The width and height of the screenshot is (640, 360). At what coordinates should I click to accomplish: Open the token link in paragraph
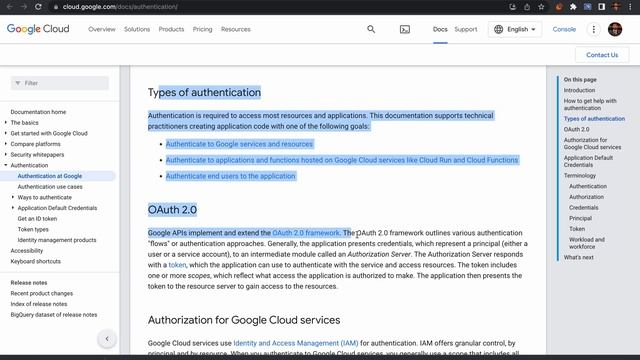[177, 265]
